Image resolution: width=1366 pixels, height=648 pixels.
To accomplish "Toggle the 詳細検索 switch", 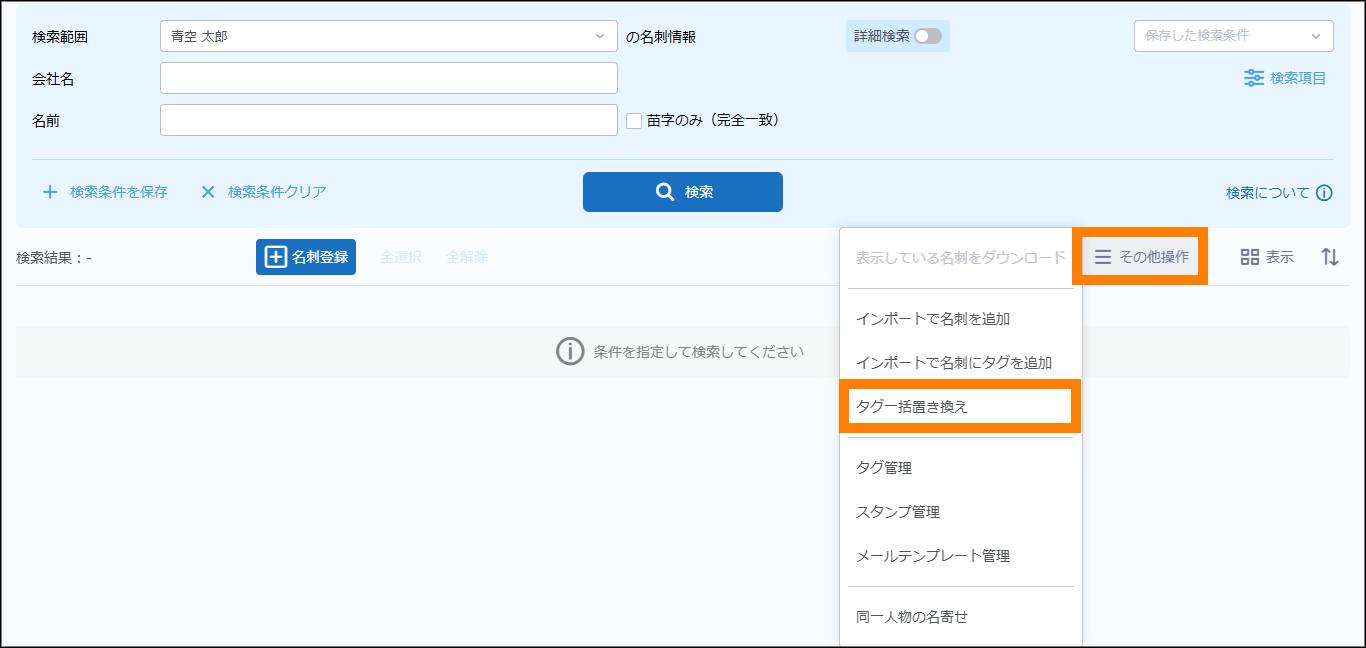I will (927, 36).
